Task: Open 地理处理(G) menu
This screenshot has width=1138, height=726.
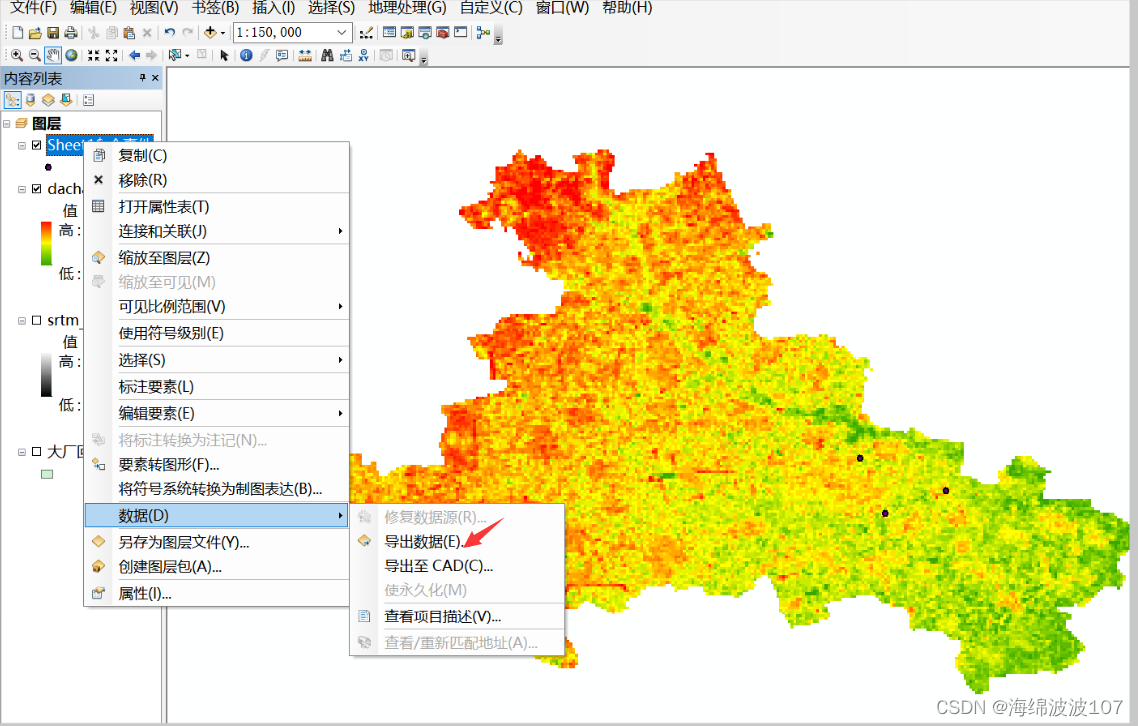Action: click(407, 8)
